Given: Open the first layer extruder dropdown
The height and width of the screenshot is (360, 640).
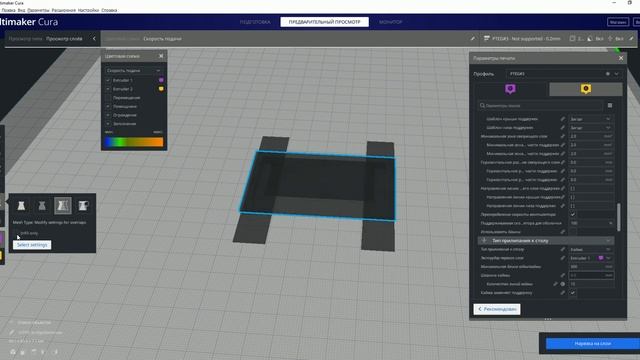Looking at the screenshot, I should tap(591, 258).
